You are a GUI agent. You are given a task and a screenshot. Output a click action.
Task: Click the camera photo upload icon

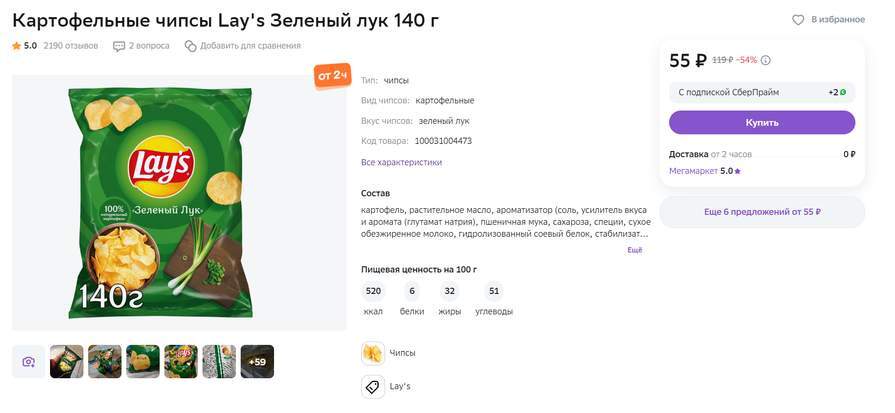28,362
